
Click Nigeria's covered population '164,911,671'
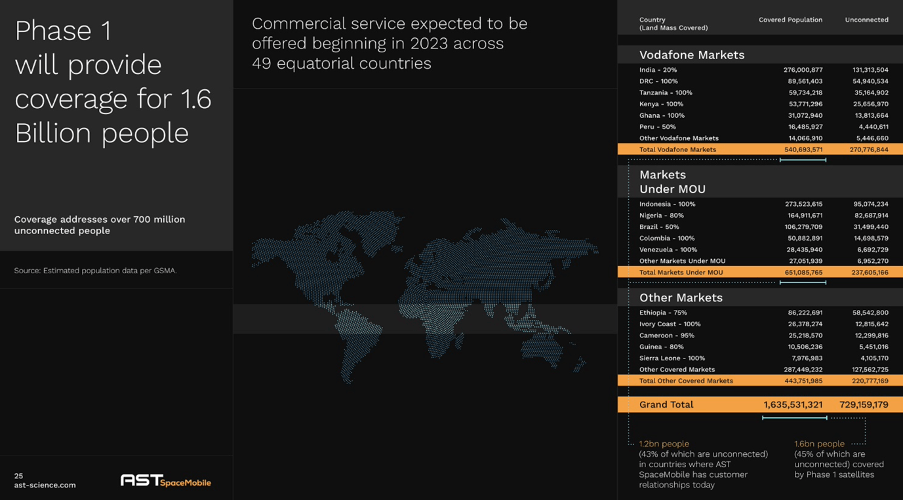coord(804,216)
